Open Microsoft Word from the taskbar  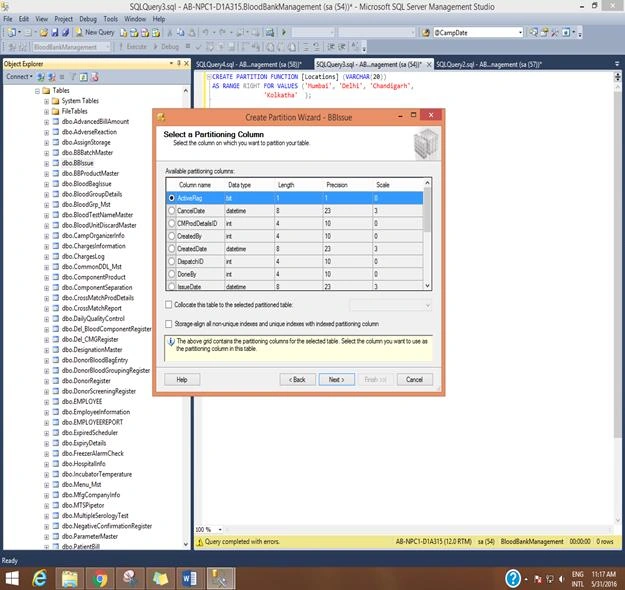point(191,578)
